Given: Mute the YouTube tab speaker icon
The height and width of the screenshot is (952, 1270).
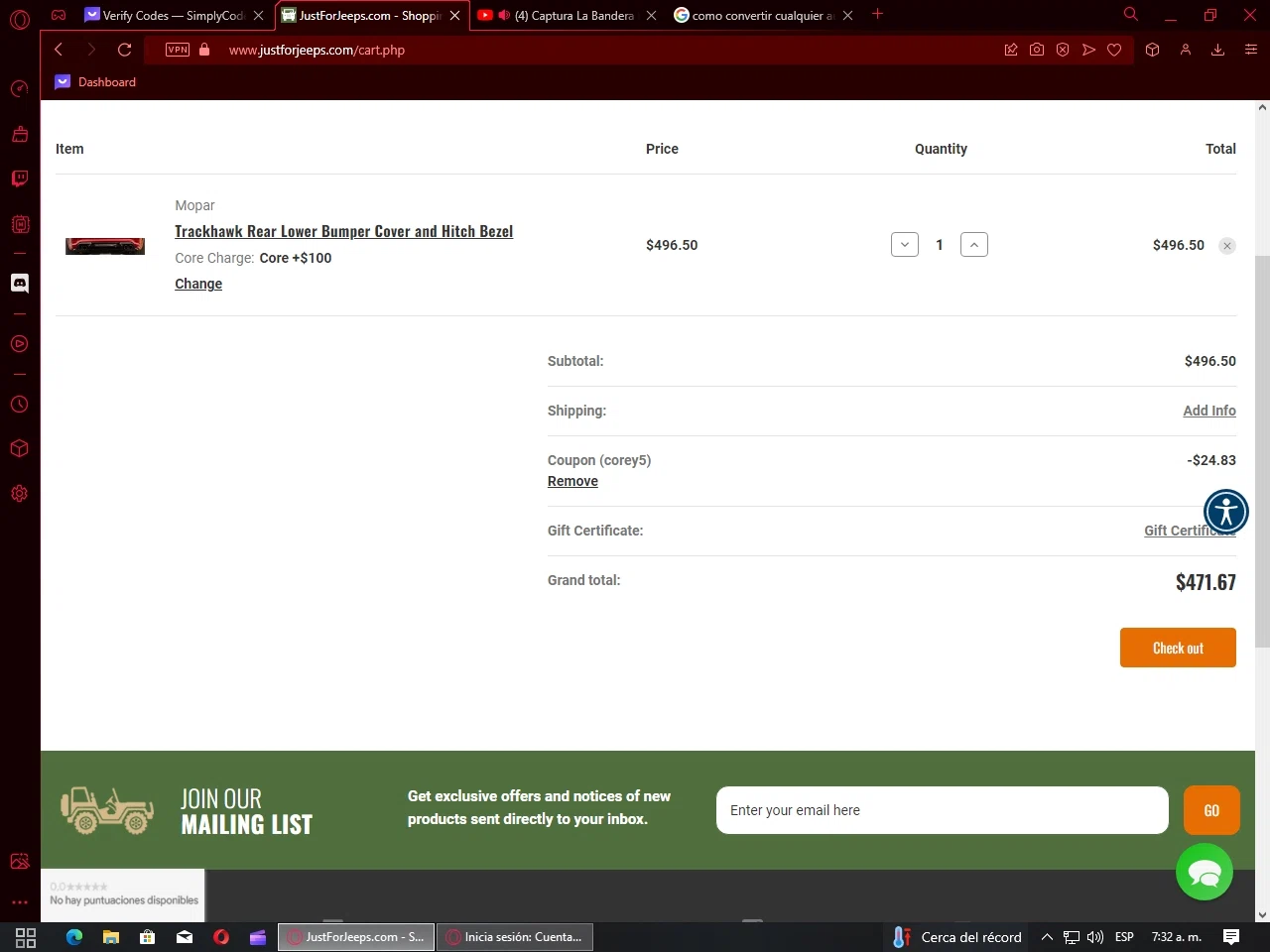Looking at the screenshot, I should pyautogui.click(x=504, y=15).
